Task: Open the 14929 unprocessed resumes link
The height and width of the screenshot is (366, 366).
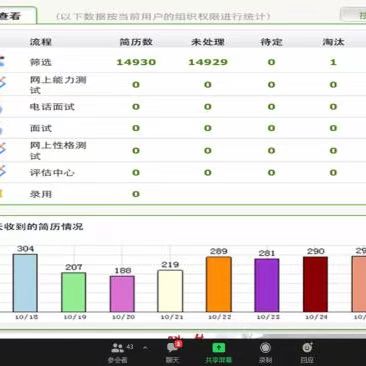Action: click(208, 62)
